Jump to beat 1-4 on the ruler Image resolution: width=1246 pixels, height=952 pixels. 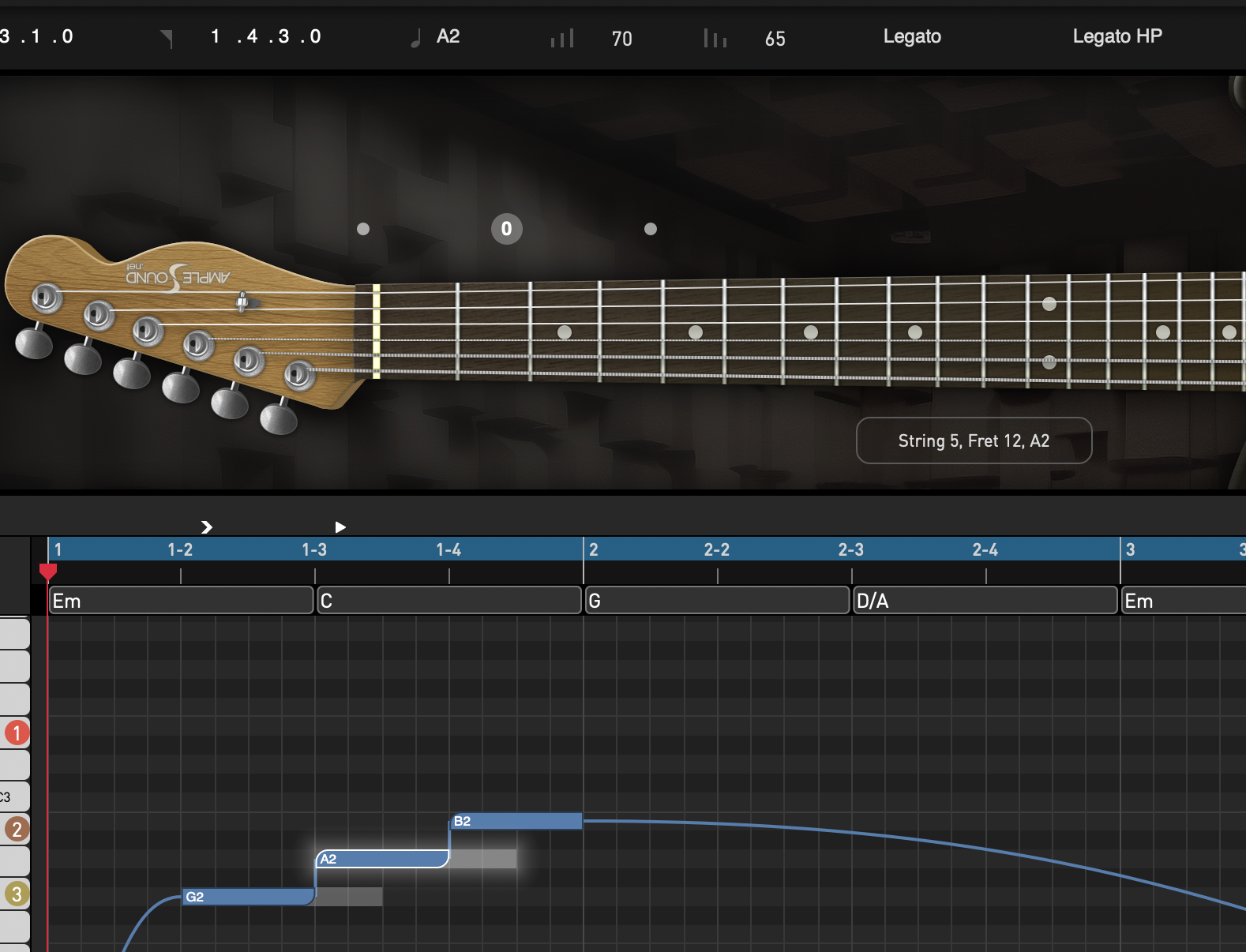pos(448,549)
